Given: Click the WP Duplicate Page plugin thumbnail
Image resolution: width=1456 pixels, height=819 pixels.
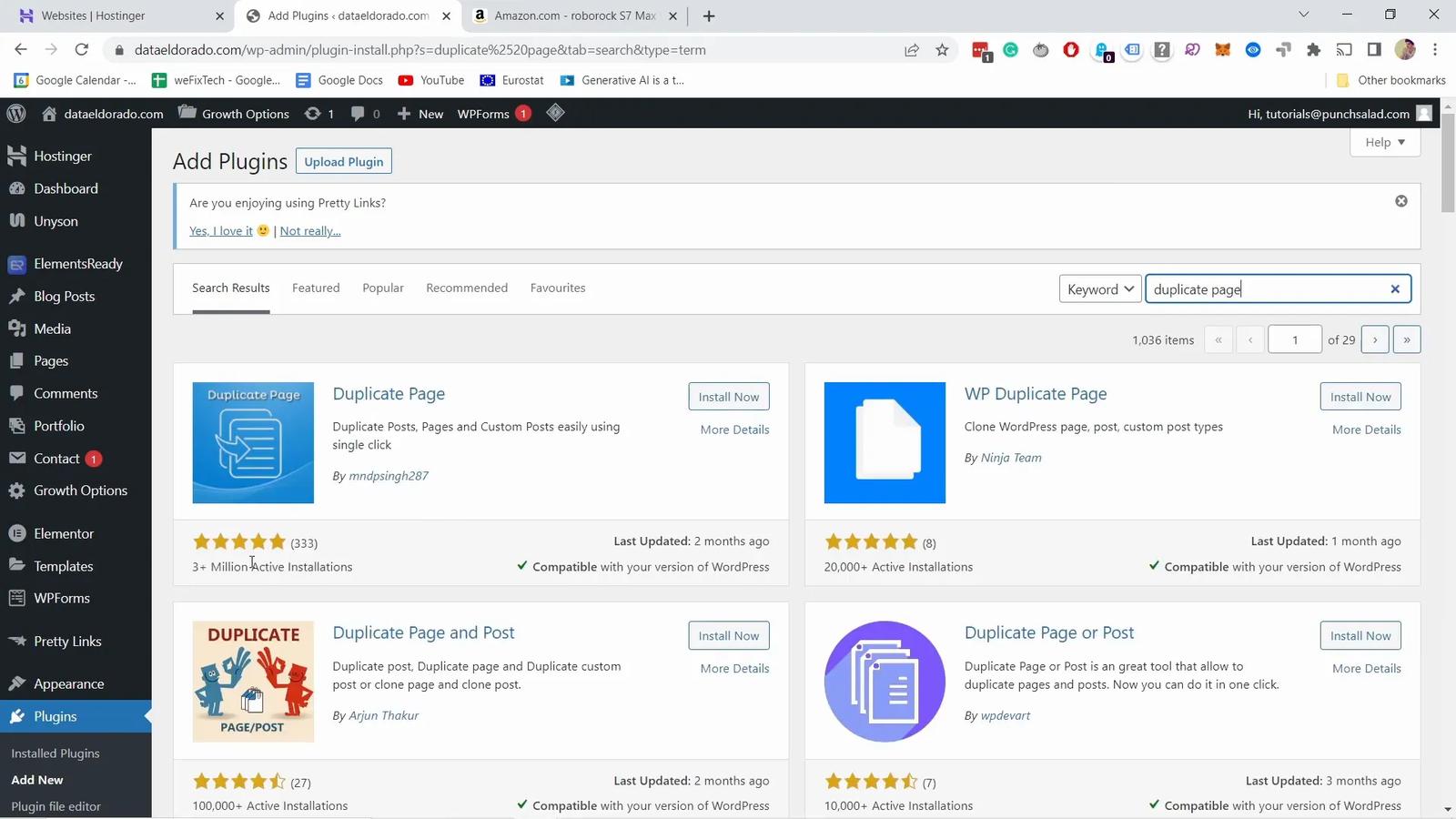Looking at the screenshot, I should click(x=885, y=443).
